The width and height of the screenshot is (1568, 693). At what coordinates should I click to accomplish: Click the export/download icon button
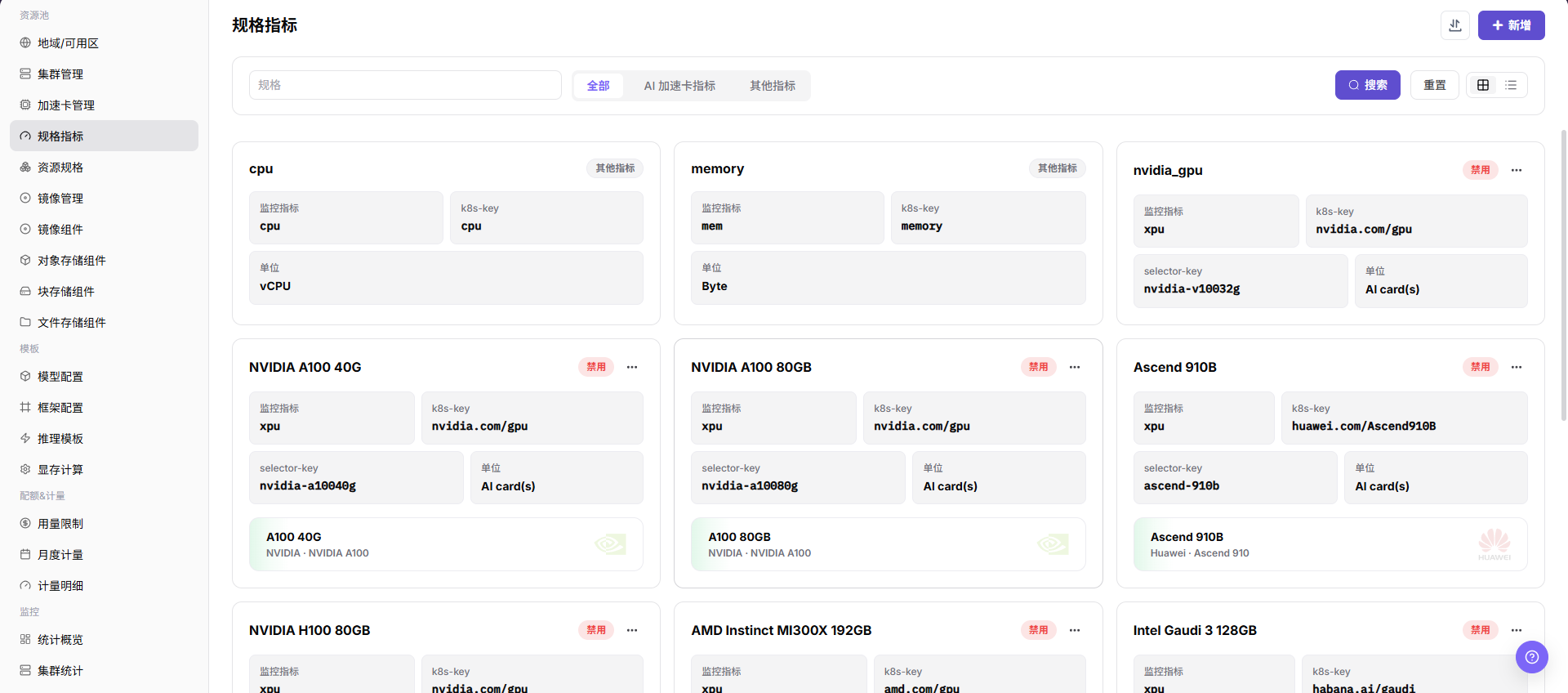(x=1454, y=25)
